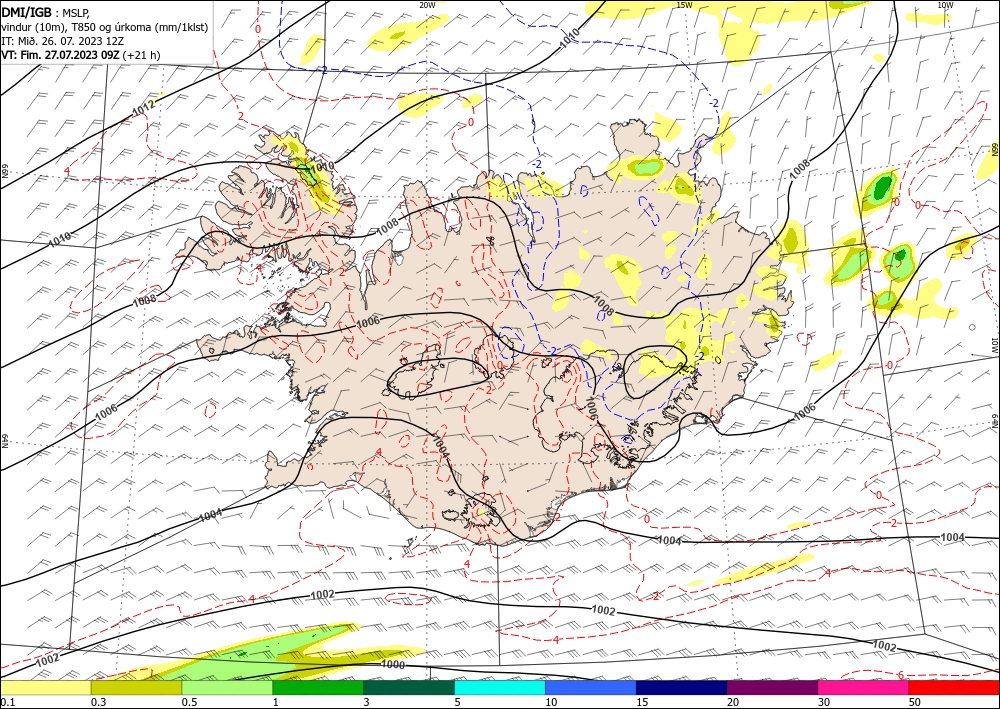Pick the blue 10–15 legend swatch
1000x709 pixels.
[x=591, y=688]
